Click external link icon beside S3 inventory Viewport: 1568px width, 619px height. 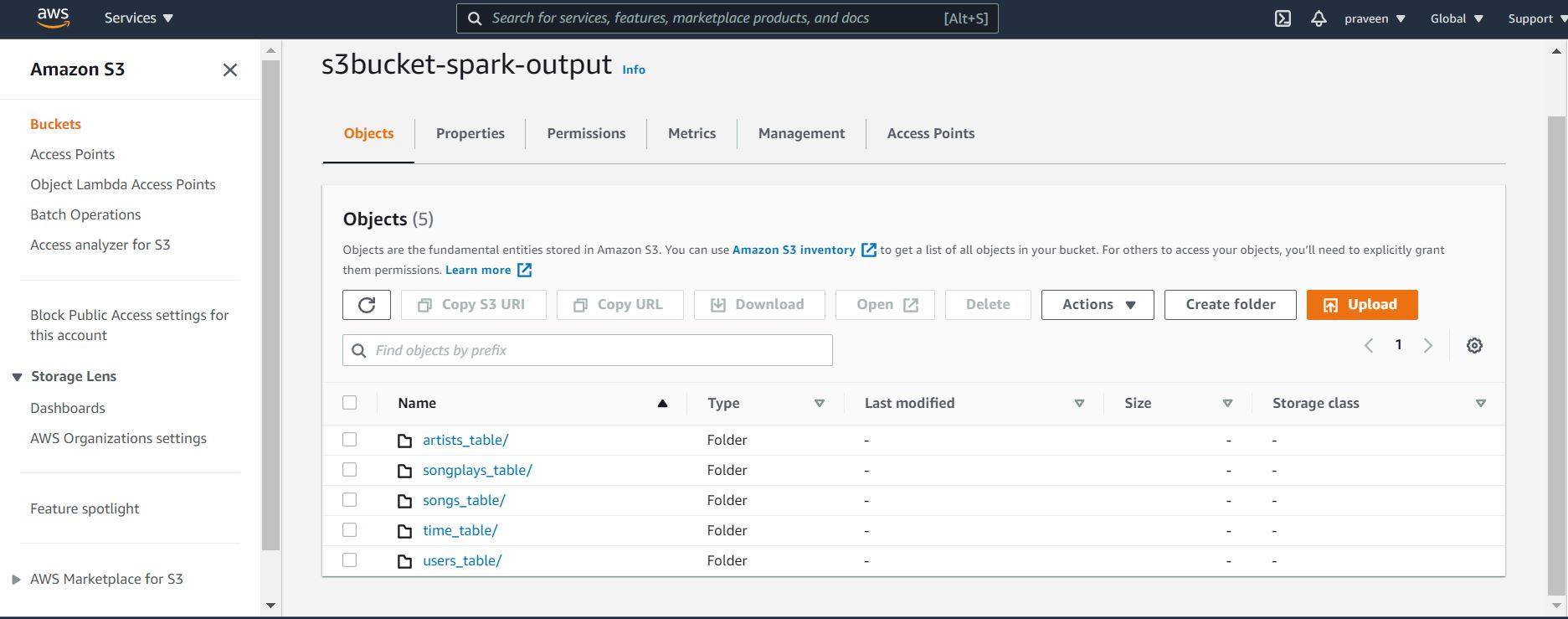869,250
